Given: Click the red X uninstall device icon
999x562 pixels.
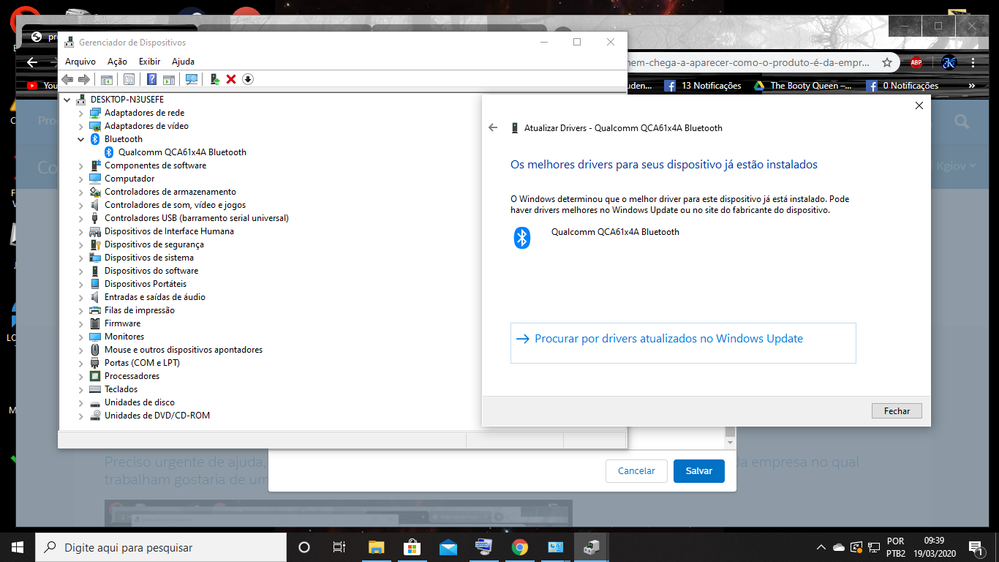Looking at the screenshot, I should point(231,79).
